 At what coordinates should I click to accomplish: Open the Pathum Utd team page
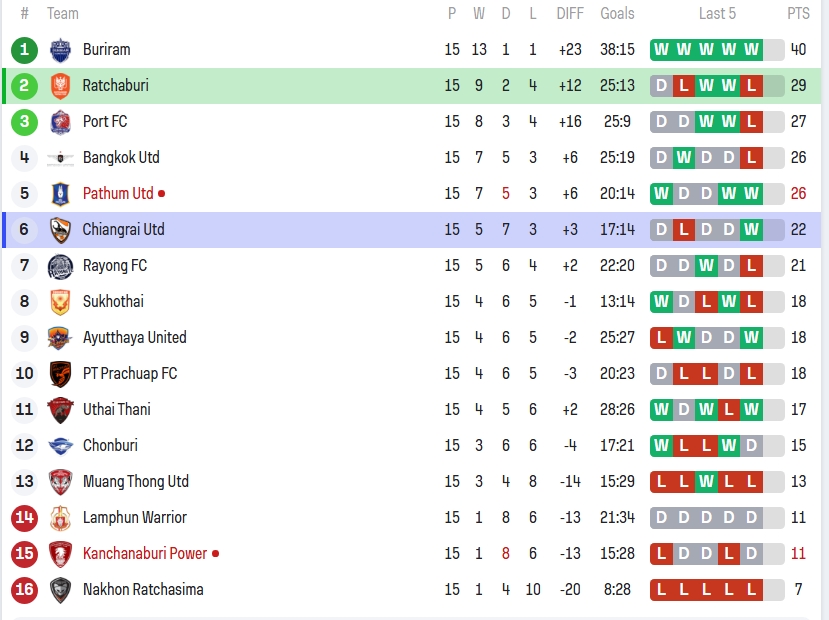pos(118,194)
